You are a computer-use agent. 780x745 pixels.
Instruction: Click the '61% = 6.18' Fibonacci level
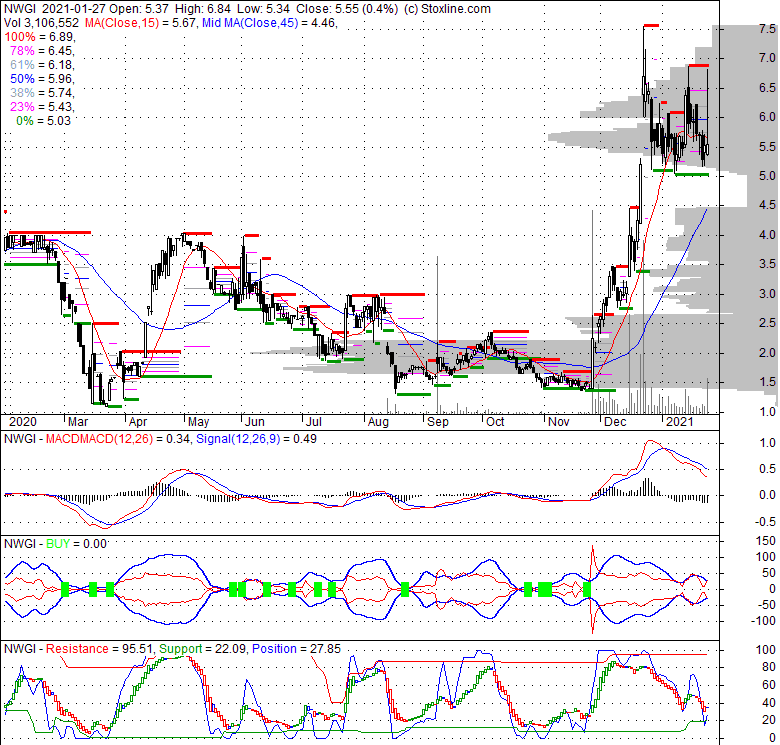click(42, 65)
